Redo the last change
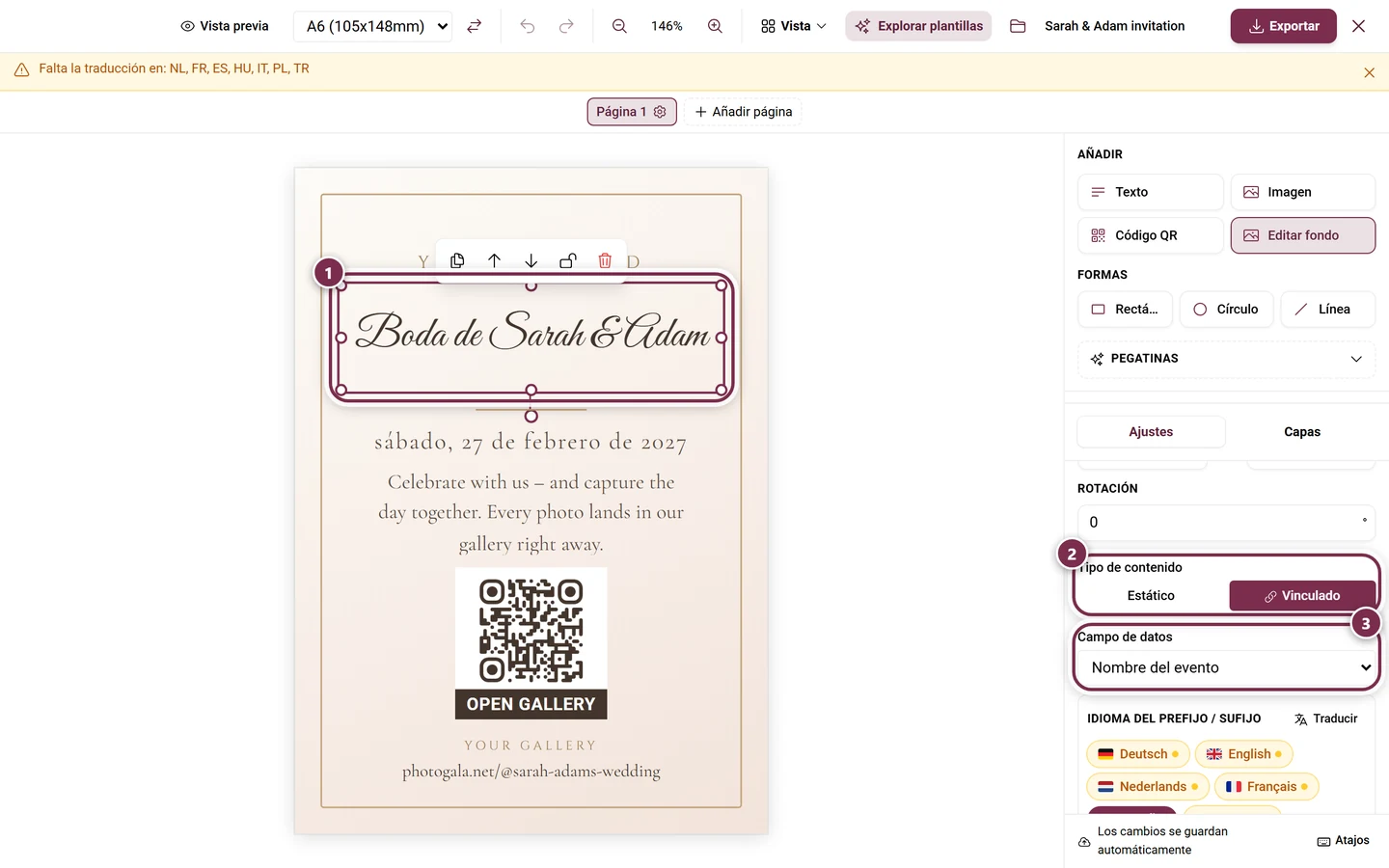The image size is (1389, 868). coord(566,26)
